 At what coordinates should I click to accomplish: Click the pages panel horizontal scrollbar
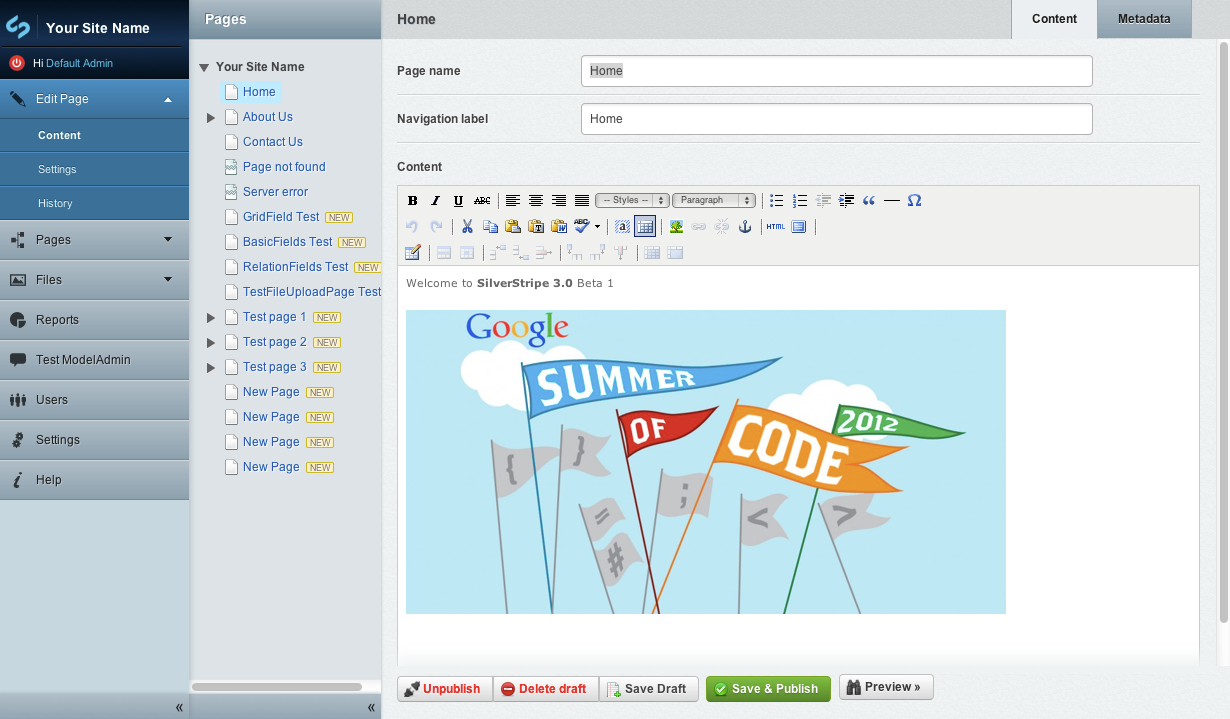click(x=276, y=687)
